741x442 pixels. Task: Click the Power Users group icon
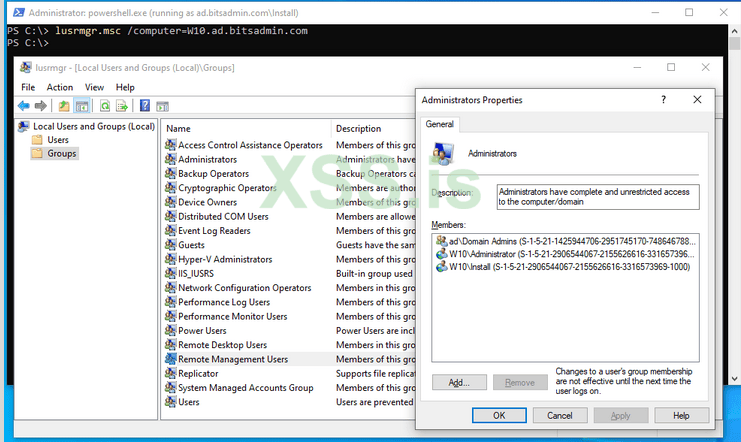tap(170, 330)
